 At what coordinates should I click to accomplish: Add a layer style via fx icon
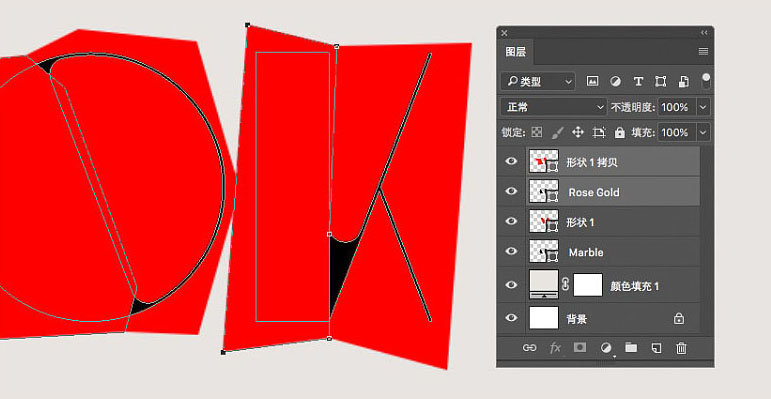(x=555, y=348)
